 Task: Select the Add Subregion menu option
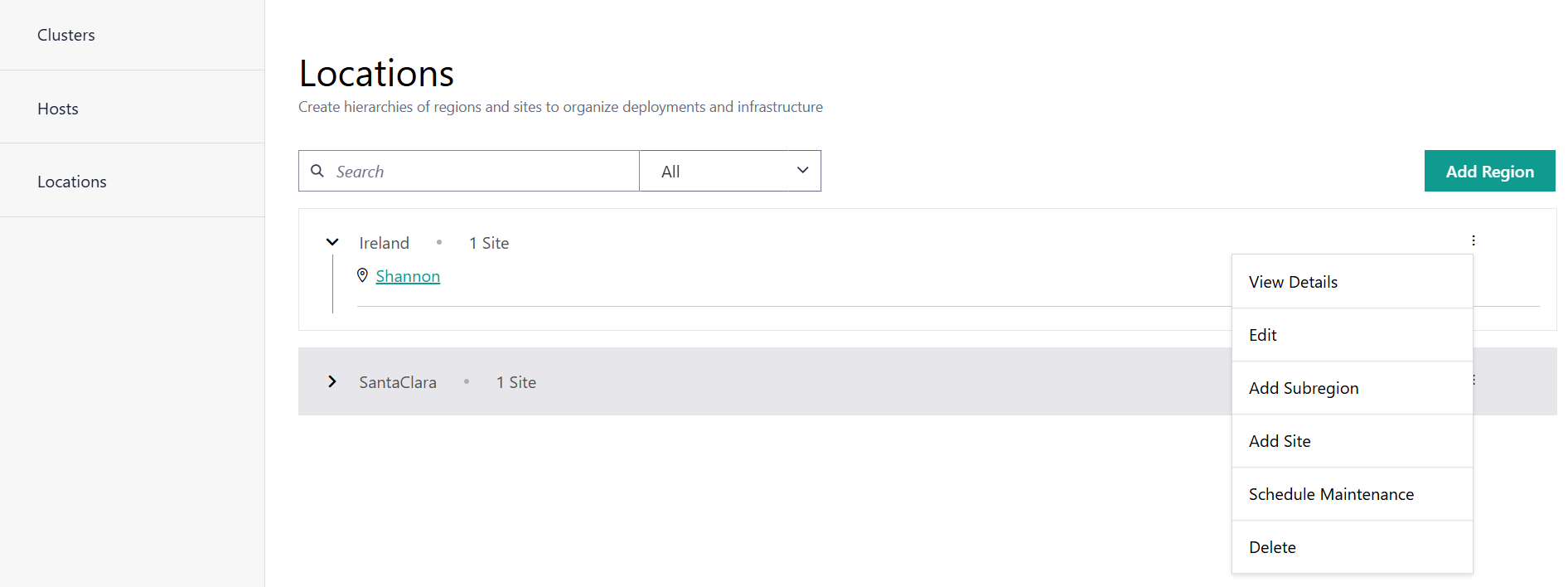[x=1304, y=388]
